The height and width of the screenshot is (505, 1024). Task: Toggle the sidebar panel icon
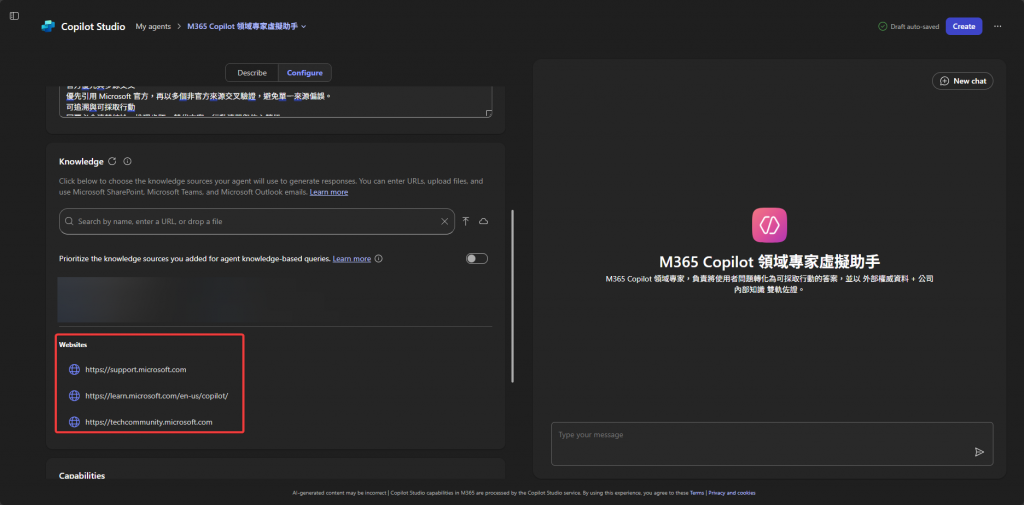coord(14,16)
